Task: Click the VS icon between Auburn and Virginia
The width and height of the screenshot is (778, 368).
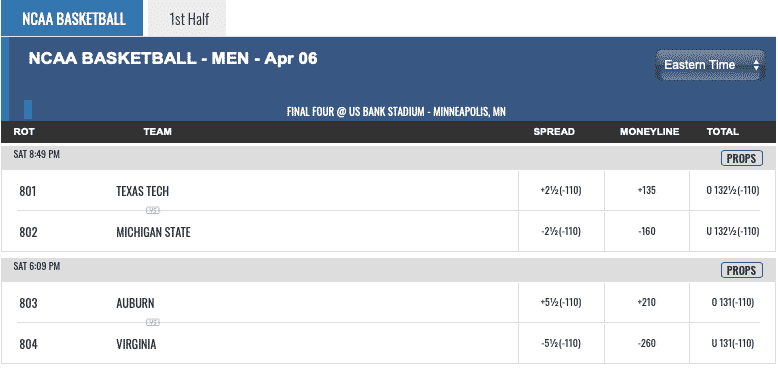Action: pyautogui.click(x=153, y=322)
